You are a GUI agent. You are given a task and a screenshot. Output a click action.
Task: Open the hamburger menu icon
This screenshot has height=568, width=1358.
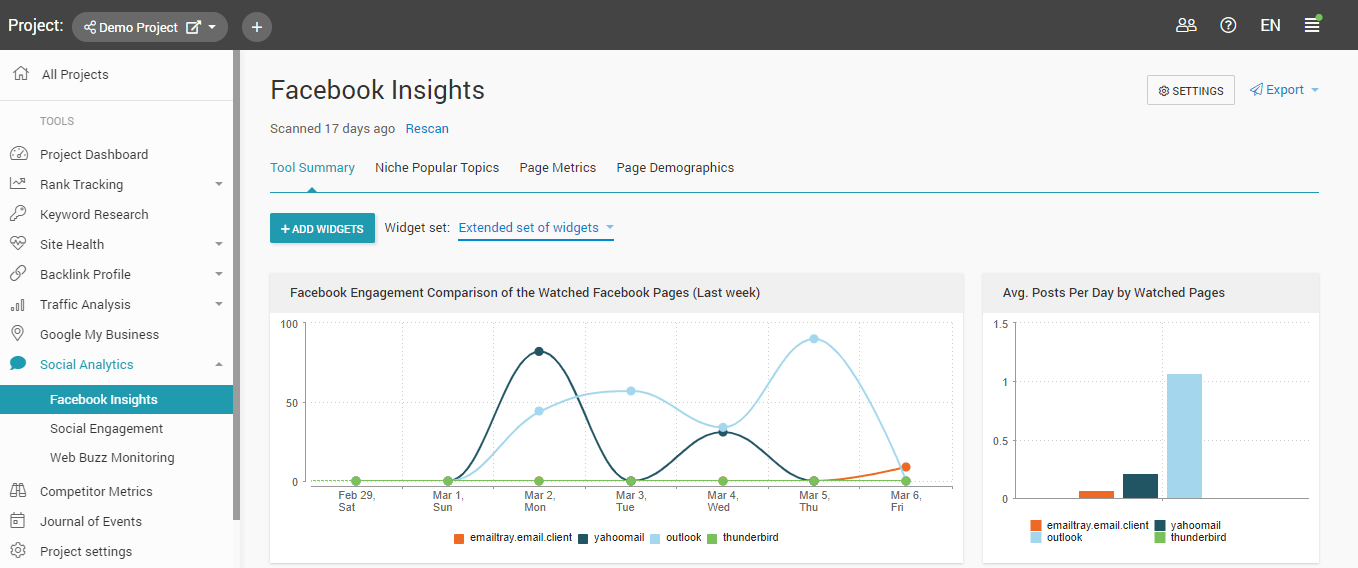[1312, 26]
